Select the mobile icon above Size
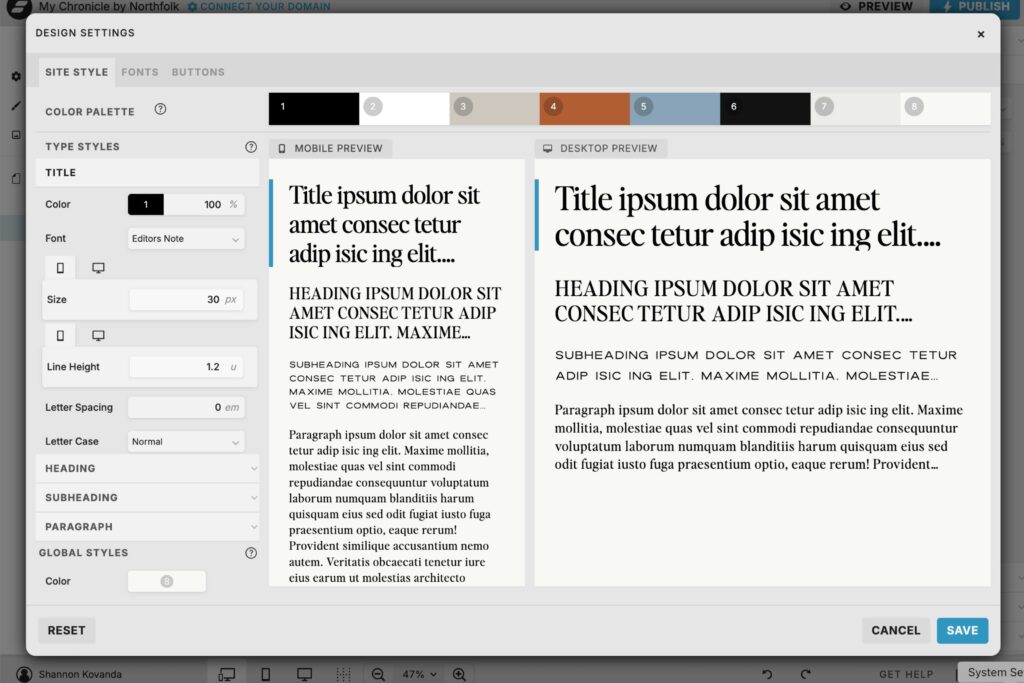This screenshot has height=683, width=1024. point(60,268)
